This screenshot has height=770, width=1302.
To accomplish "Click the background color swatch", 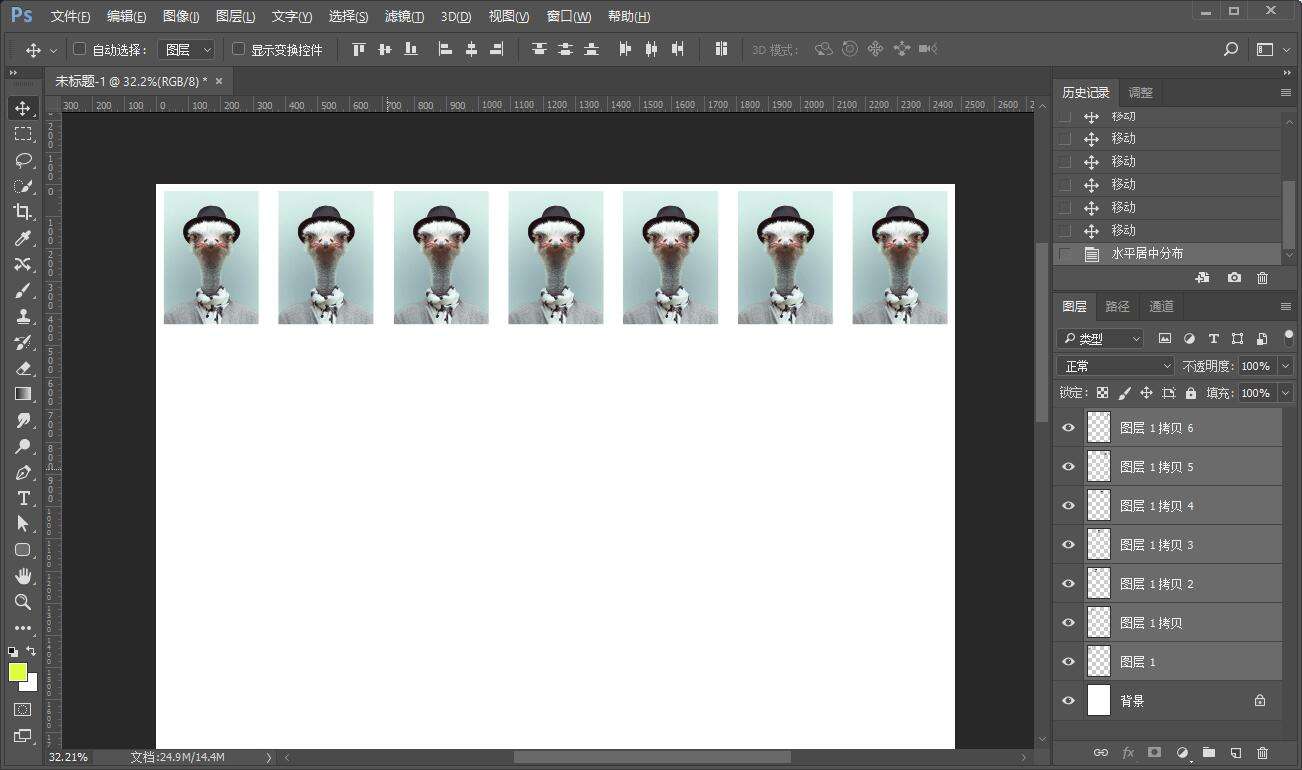I will [31, 684].
